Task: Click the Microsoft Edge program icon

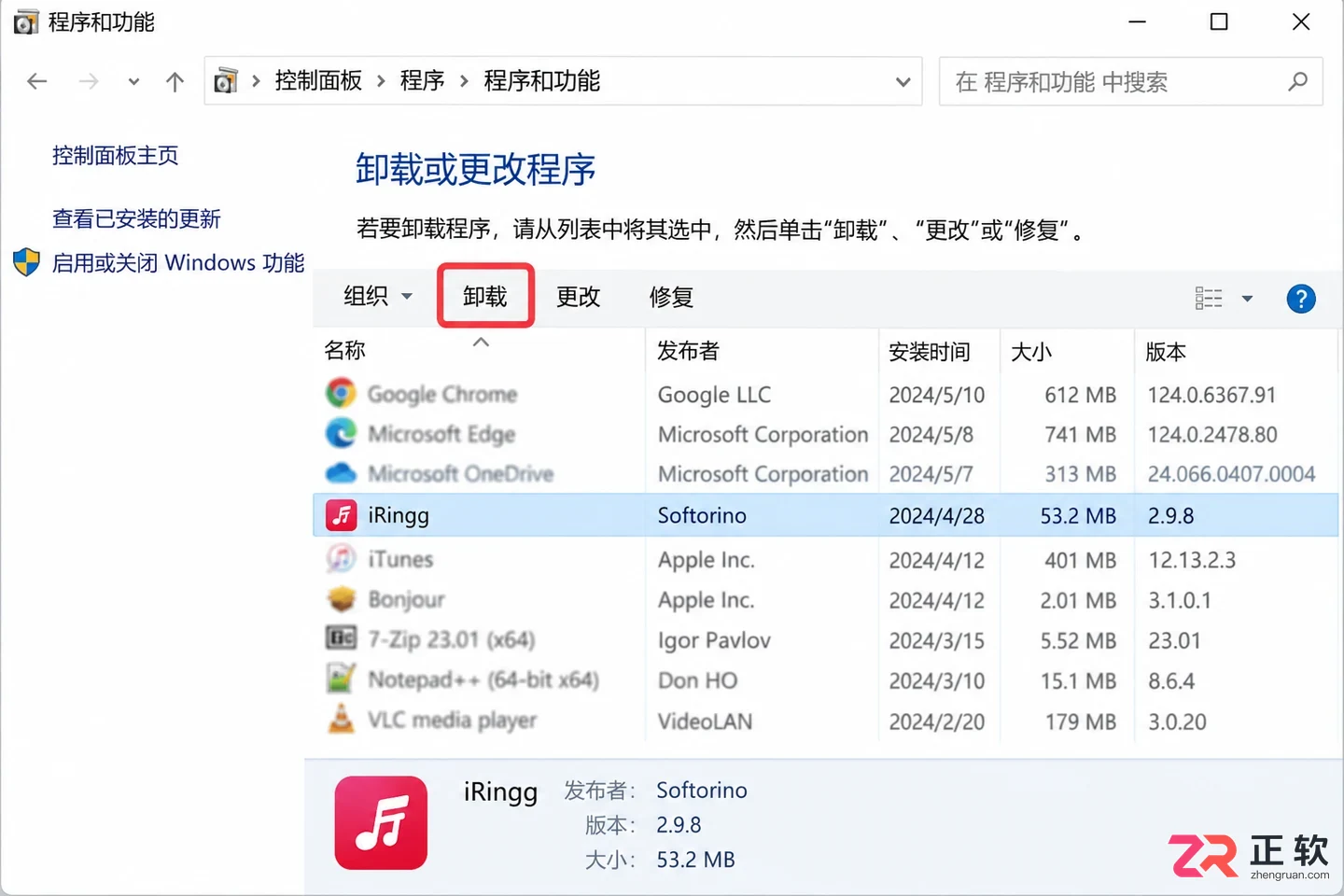Action: click(x=341, y=433)
